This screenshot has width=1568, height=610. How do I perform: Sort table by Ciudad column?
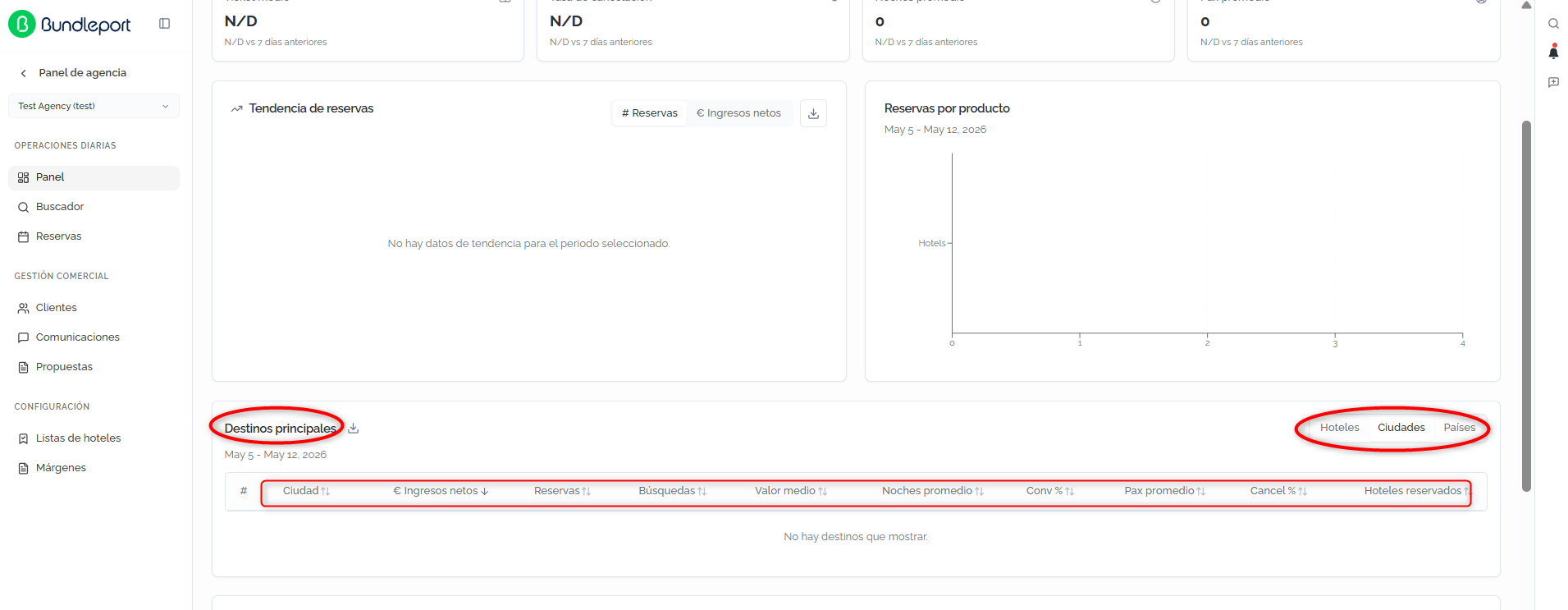click(306, 491)
